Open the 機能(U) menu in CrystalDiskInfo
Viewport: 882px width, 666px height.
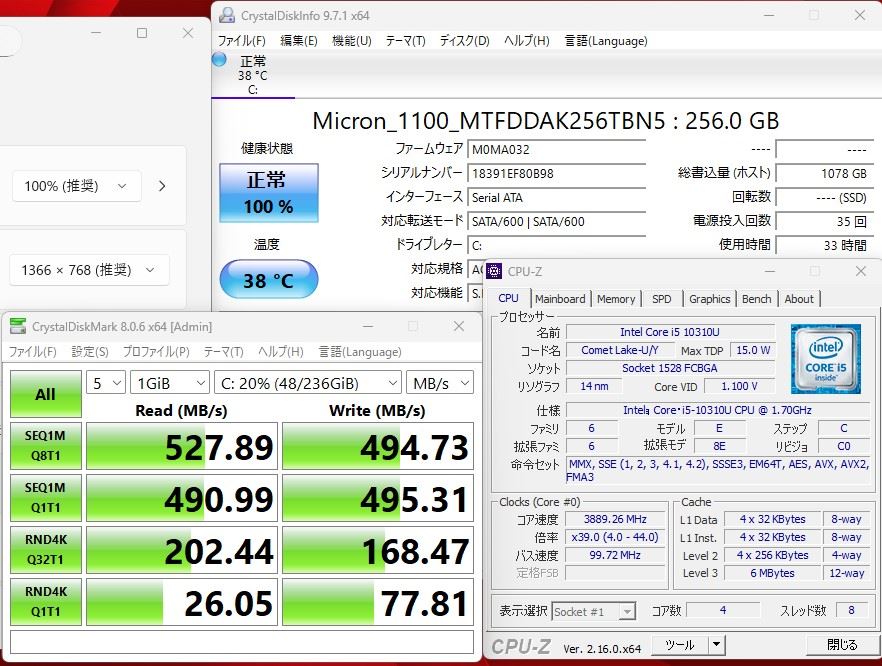pyautogui.click(x=351, y=41)
